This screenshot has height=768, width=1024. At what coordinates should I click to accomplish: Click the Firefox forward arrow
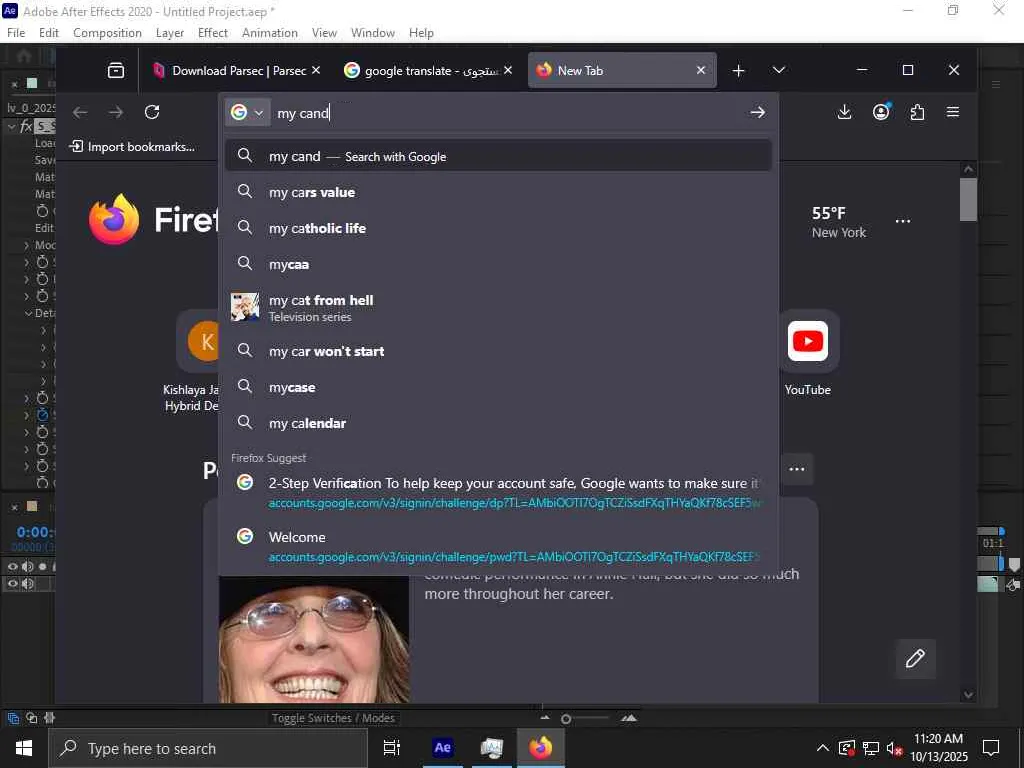[x=116, y=112]
